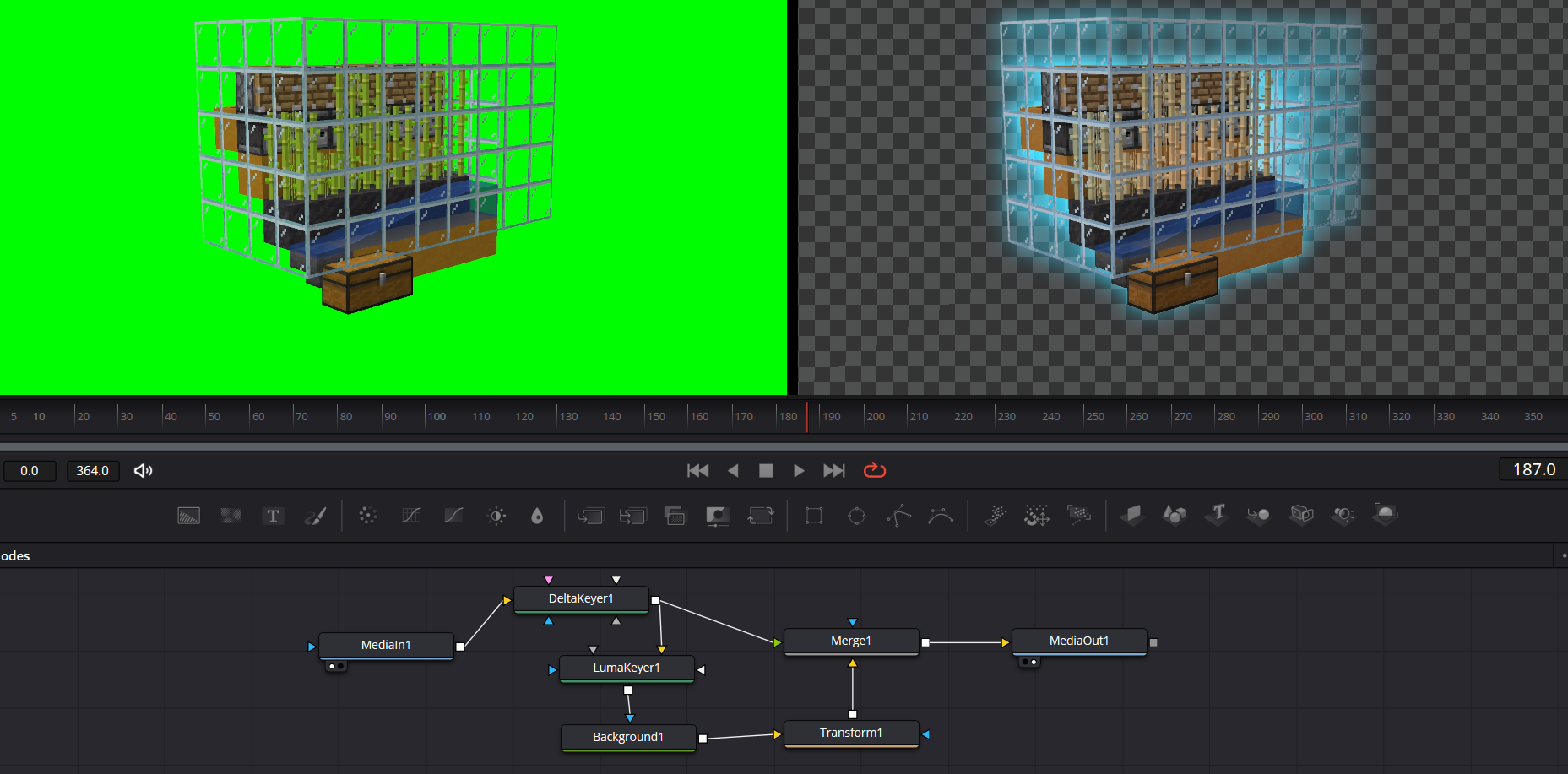Viewport: 1568px width, 774px height.
Task: Add a Spot Light node
Action: (x=1343, y=515)
